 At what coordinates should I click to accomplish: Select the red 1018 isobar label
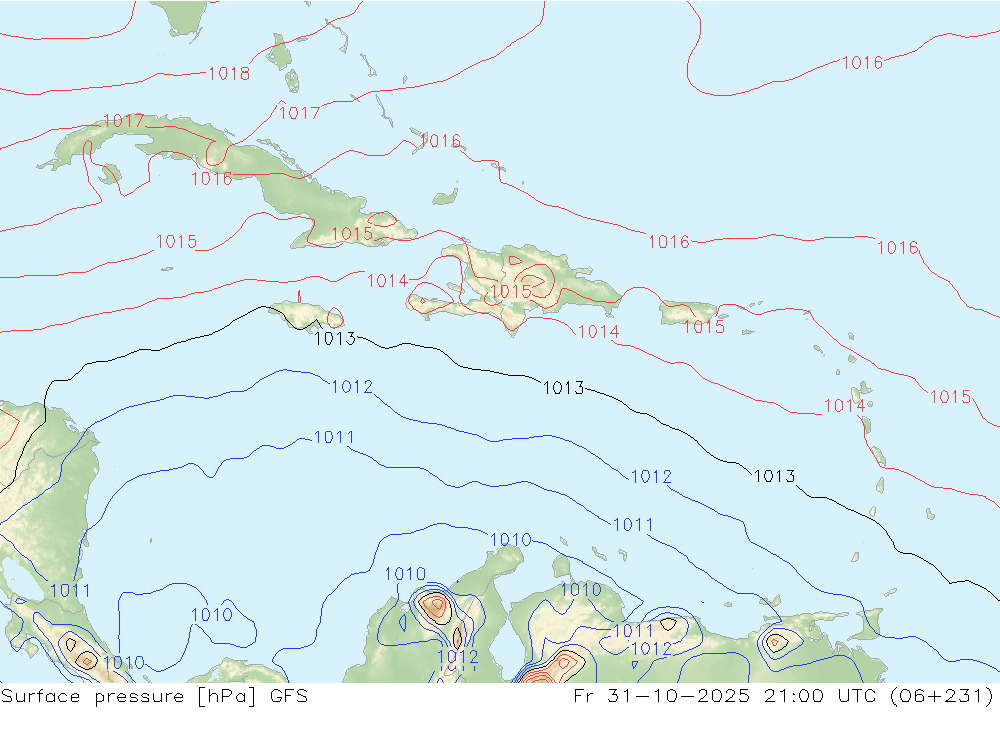[229, 74]
